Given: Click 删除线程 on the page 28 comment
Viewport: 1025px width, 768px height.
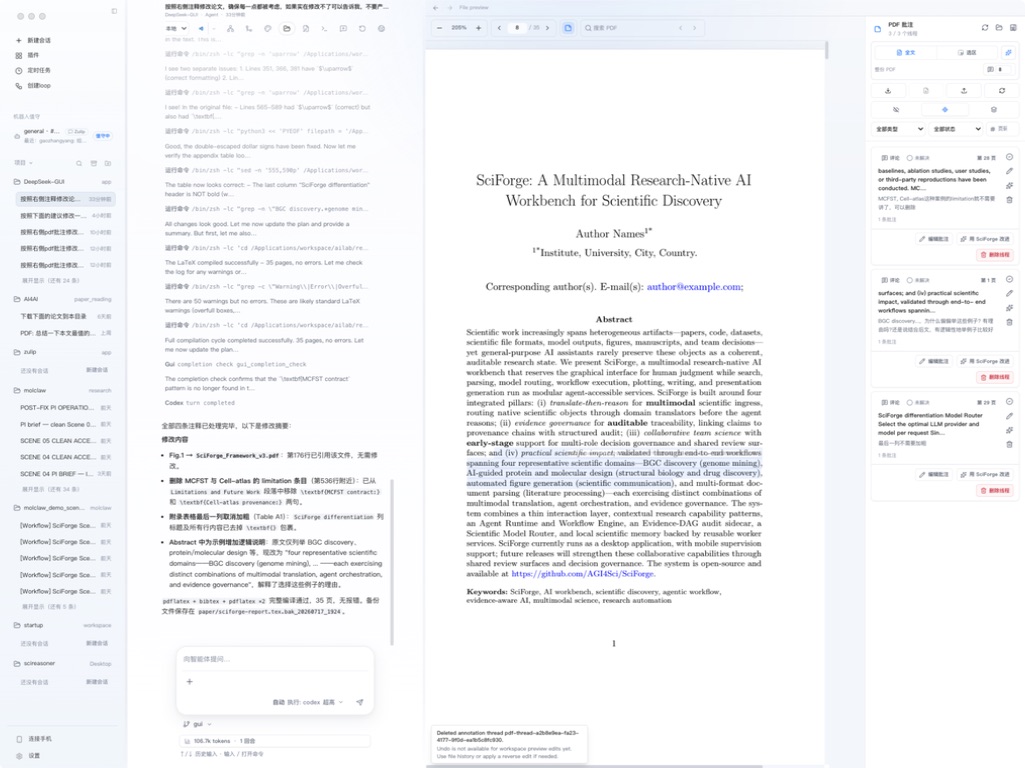Looking at the screenshot, I should coord(995,255).
